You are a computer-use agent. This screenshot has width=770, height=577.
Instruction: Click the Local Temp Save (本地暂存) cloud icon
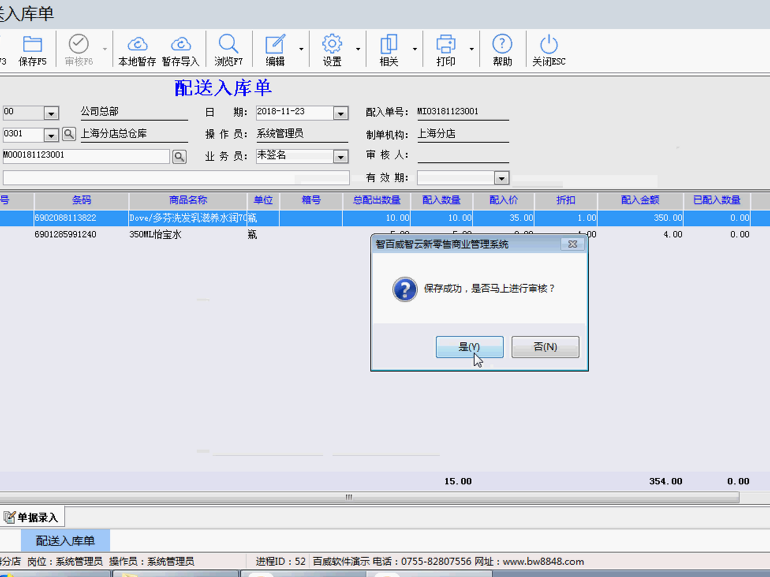(137, 48)
